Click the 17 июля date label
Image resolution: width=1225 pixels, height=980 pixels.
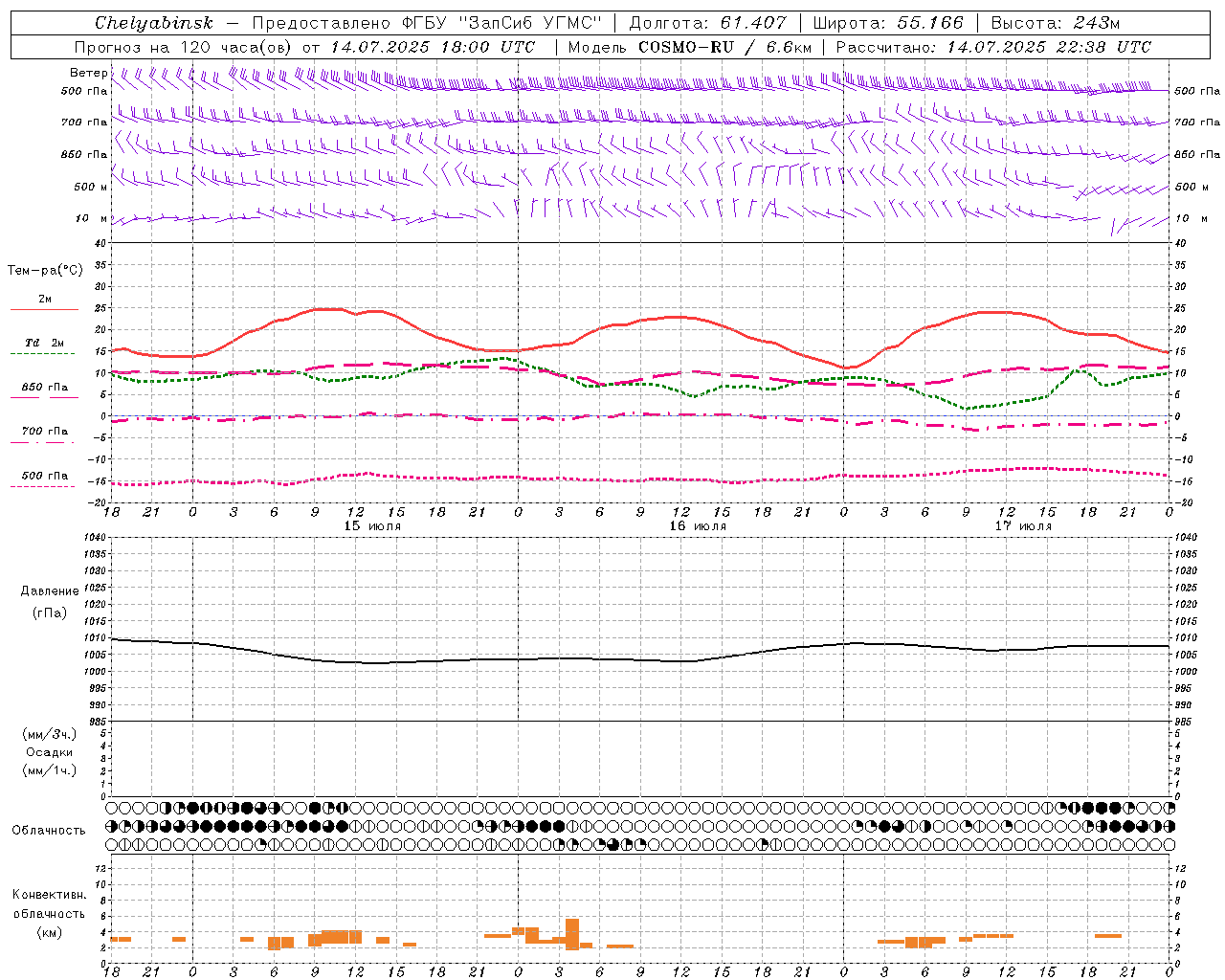1023,526
